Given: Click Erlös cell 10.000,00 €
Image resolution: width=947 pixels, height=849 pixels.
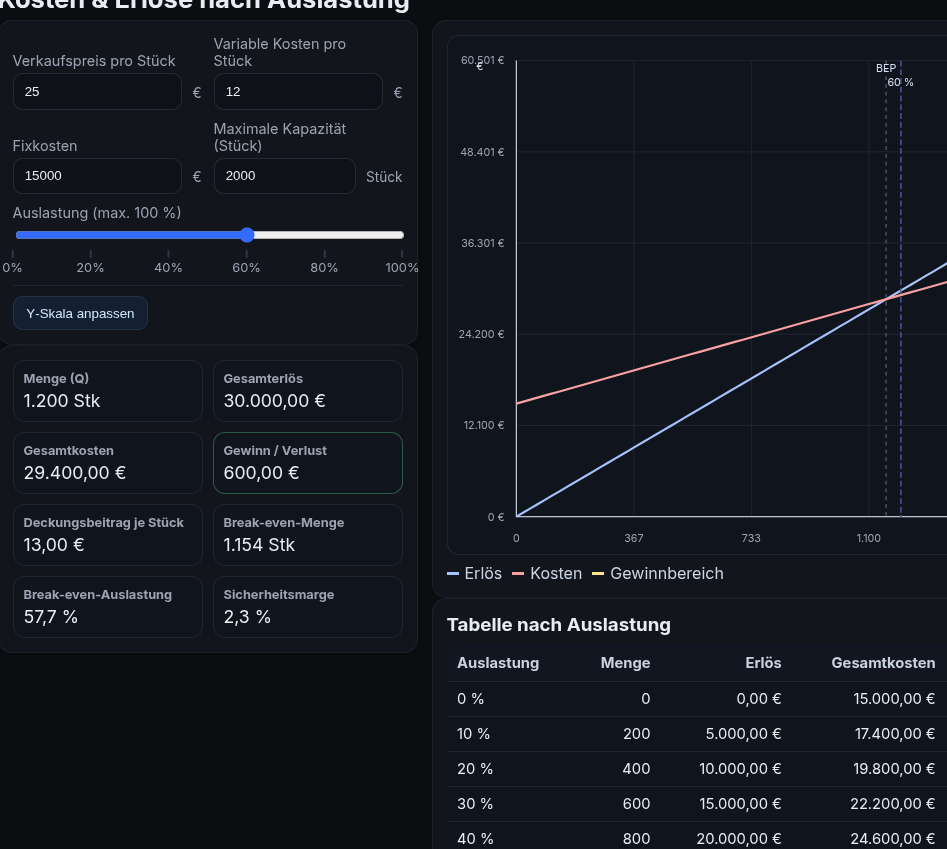Looking at the screenshot, I should (740, 769).
